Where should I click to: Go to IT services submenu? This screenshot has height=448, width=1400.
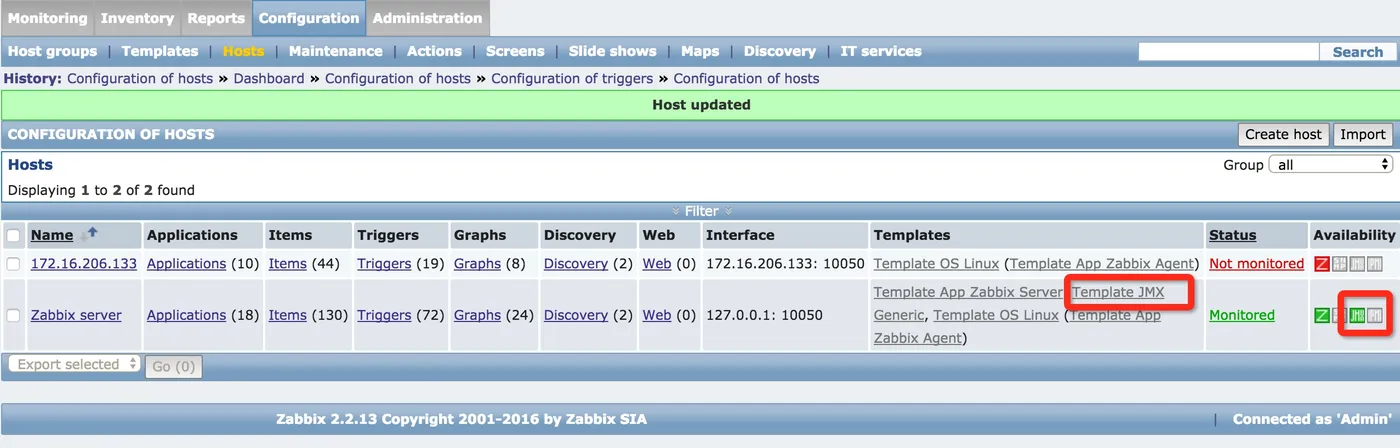pos(881,51)
